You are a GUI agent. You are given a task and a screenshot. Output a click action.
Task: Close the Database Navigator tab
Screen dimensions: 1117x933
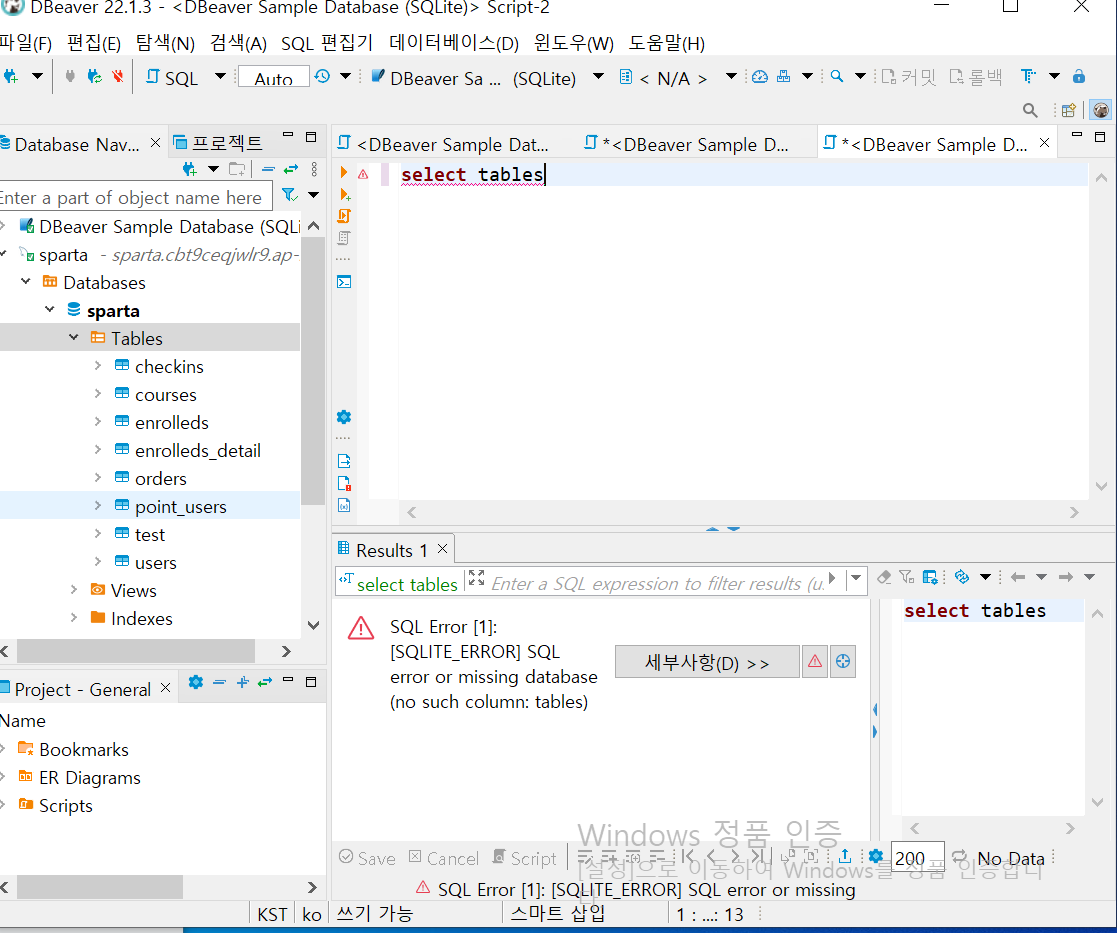pyautogui.click(x=155, y=143)
